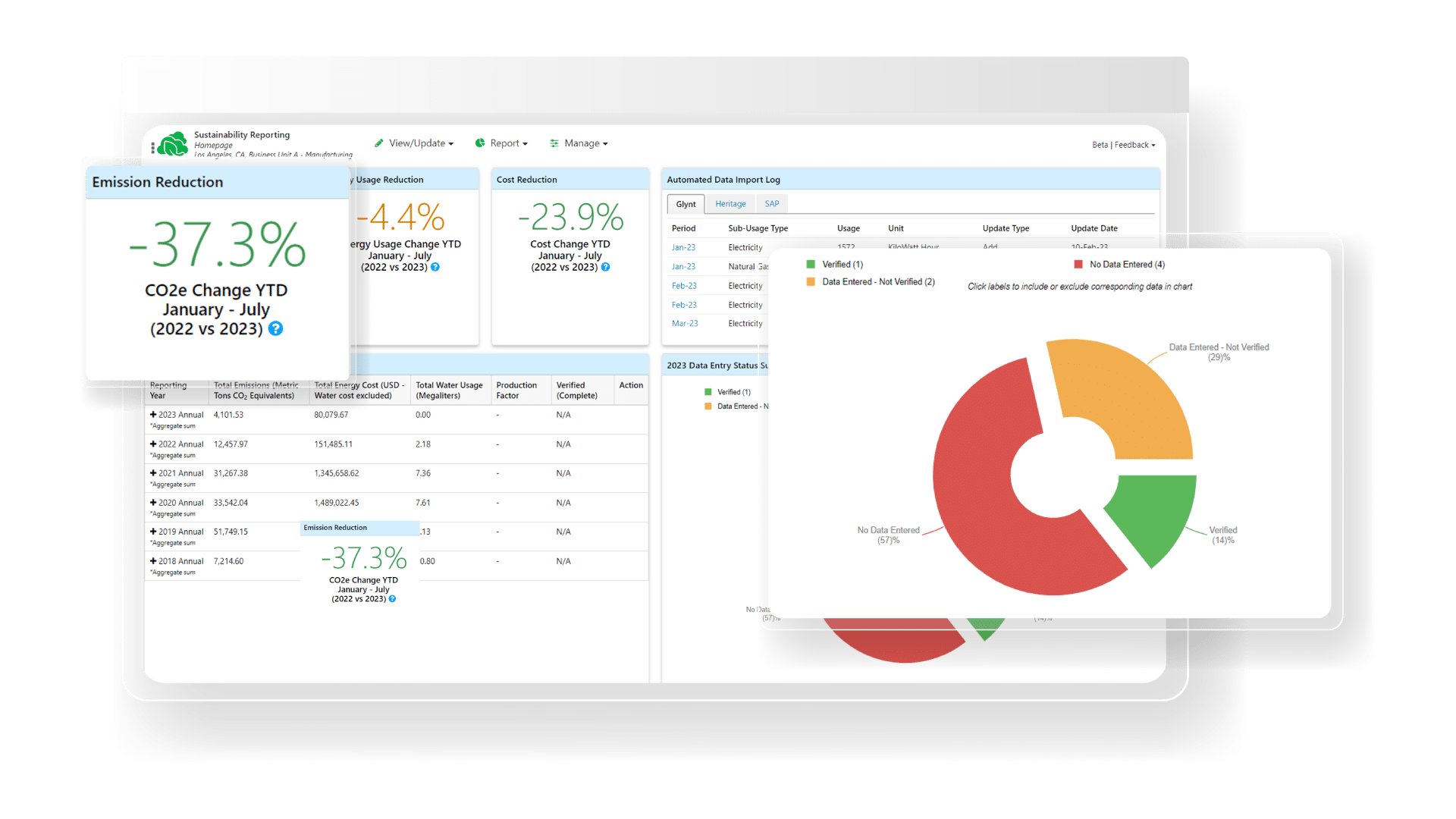1456x819 pixels.
Task: Click the green donut slice in large chart
Action: coord(1156,516)
